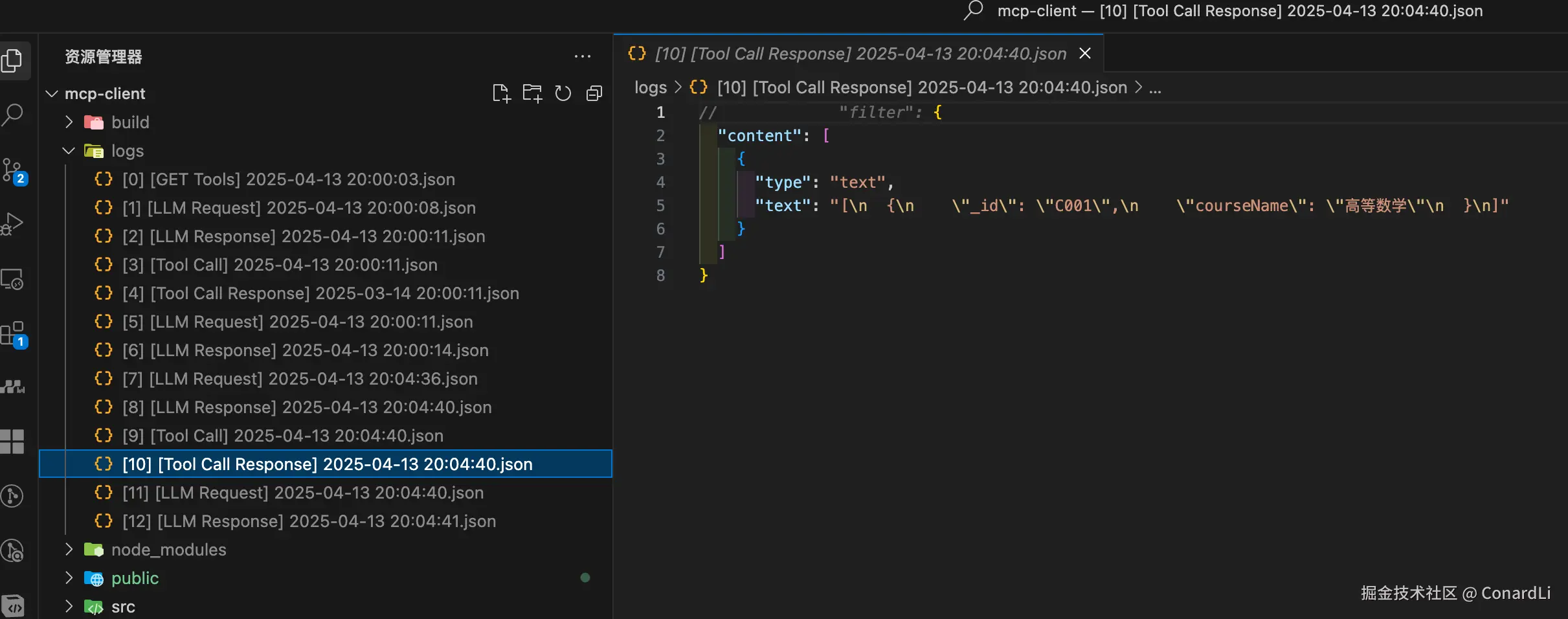Open the explorer more actions menu
Screen dimensions: 1568x619
(x=582, y=56)
